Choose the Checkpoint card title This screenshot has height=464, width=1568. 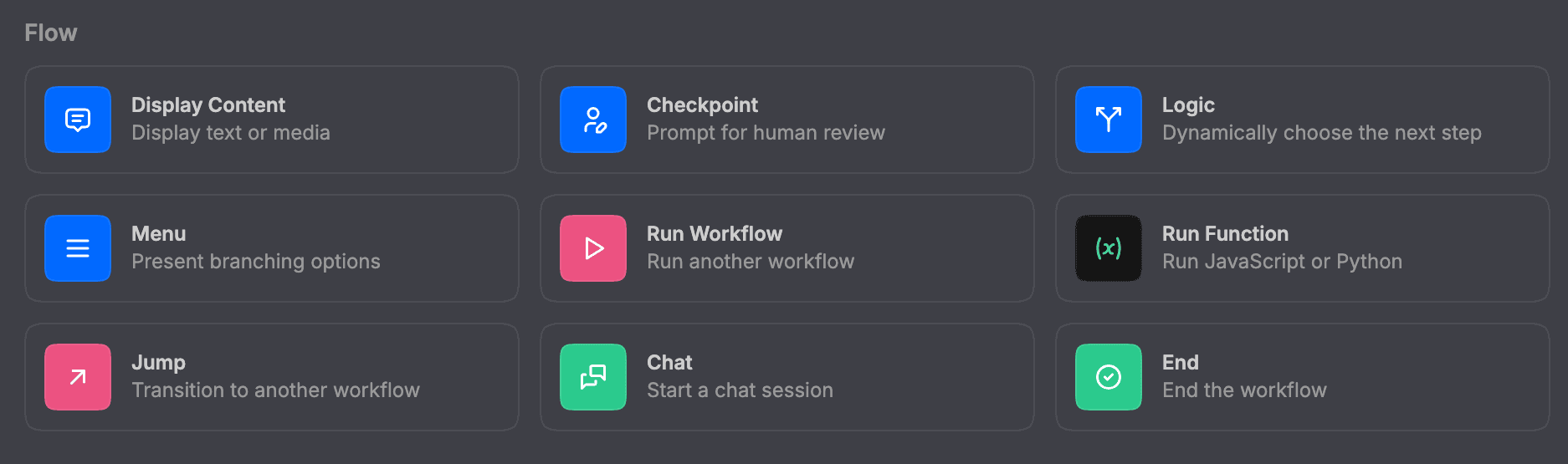(x=702, y=105)
